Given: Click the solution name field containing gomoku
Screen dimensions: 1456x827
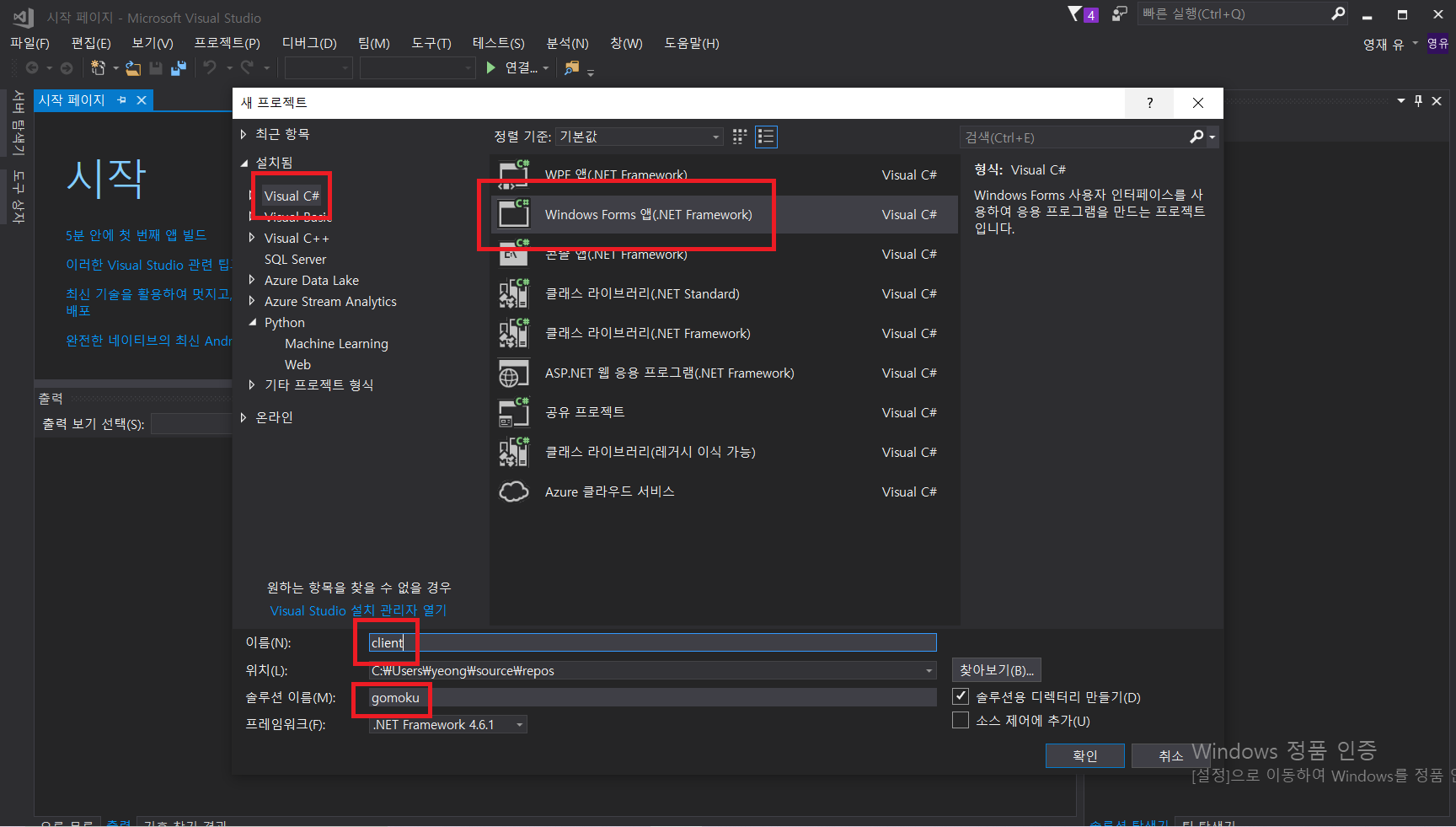Looking at the screenshot, I should coord(653,697).
